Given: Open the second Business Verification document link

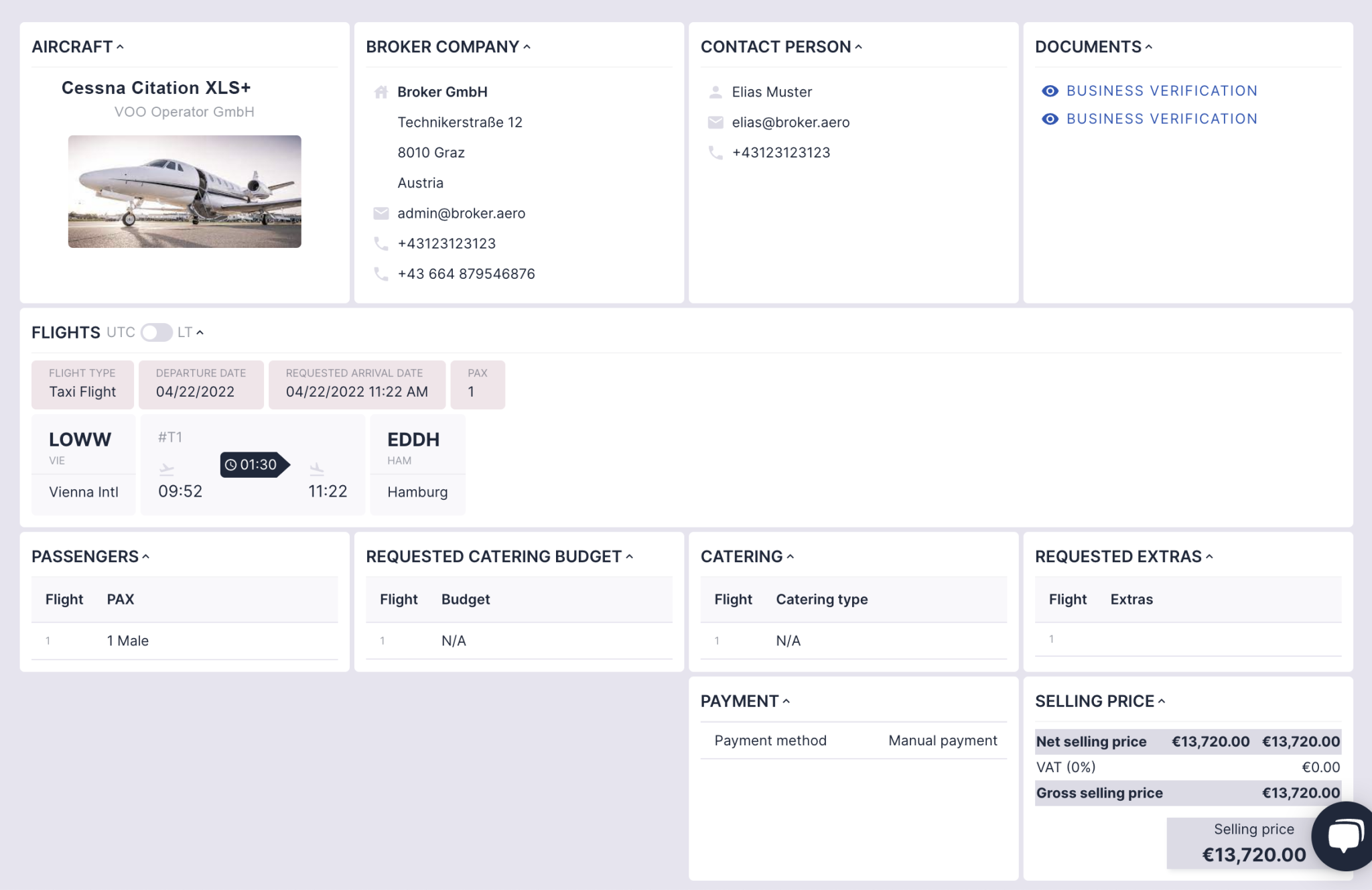Looking at the screenshot, I should (x=1162, y=119).
